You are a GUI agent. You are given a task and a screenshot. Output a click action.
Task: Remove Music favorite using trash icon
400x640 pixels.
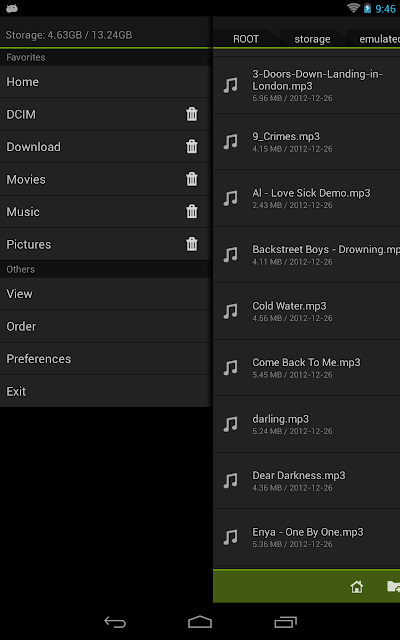191,211
